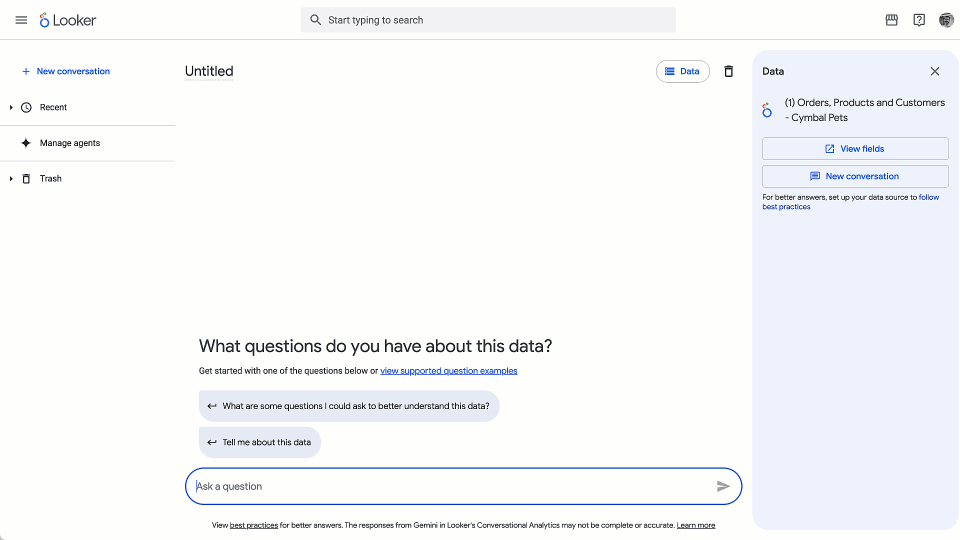The image size is (960, 540).
Task: Open the Marketplace icon
Action: pos(892,20)
